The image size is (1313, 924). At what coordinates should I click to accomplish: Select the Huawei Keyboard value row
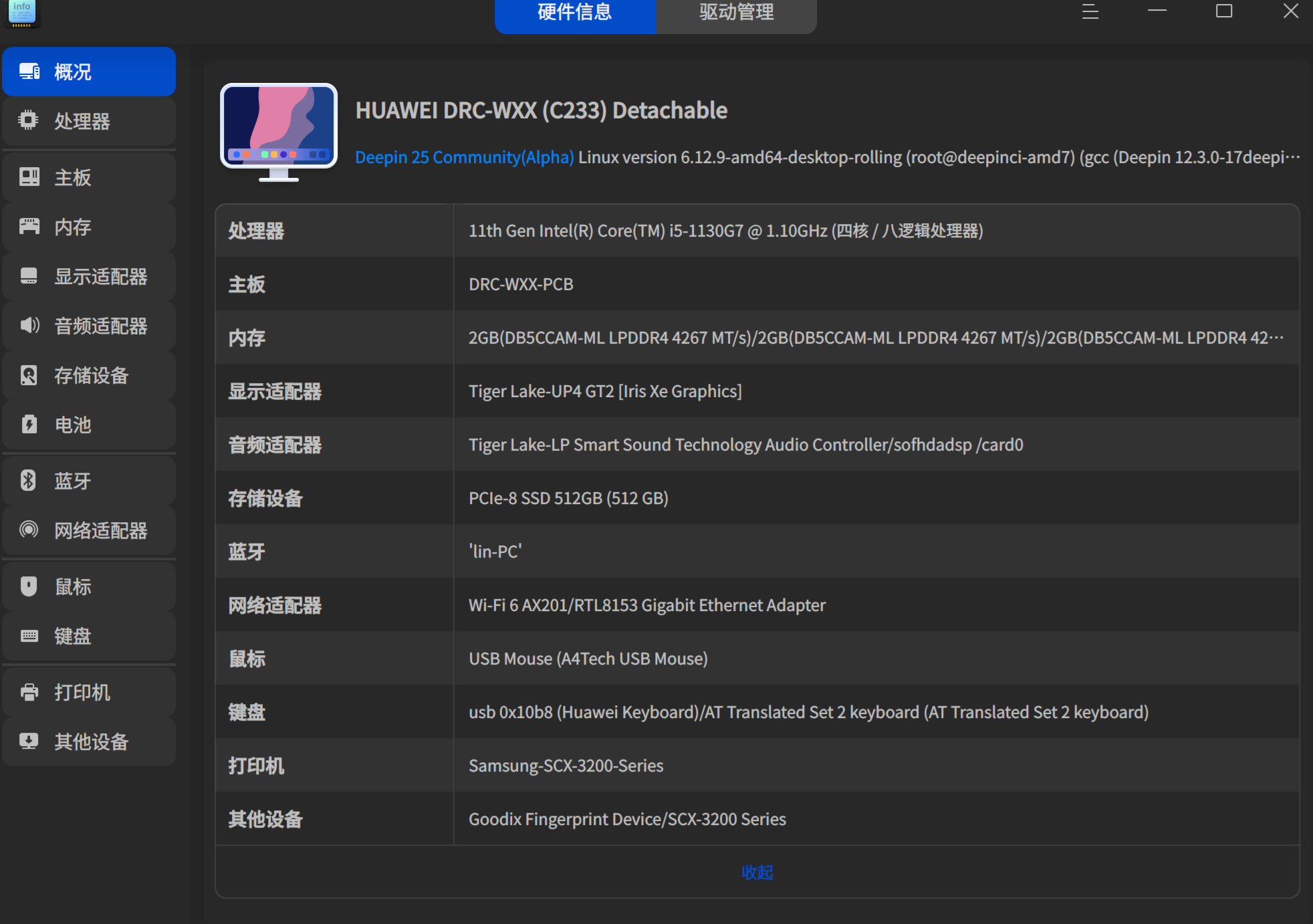pyautogui.click(x=809, y=712)
